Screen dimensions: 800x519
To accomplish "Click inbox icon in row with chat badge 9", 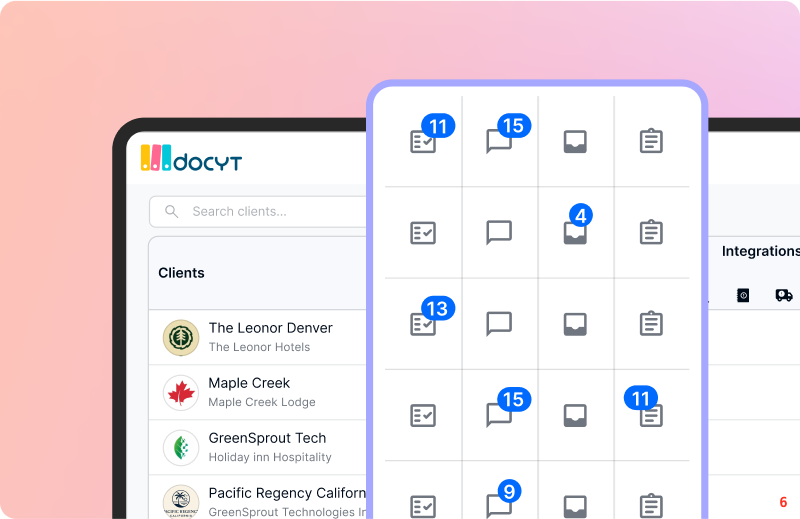I will 575,506.
